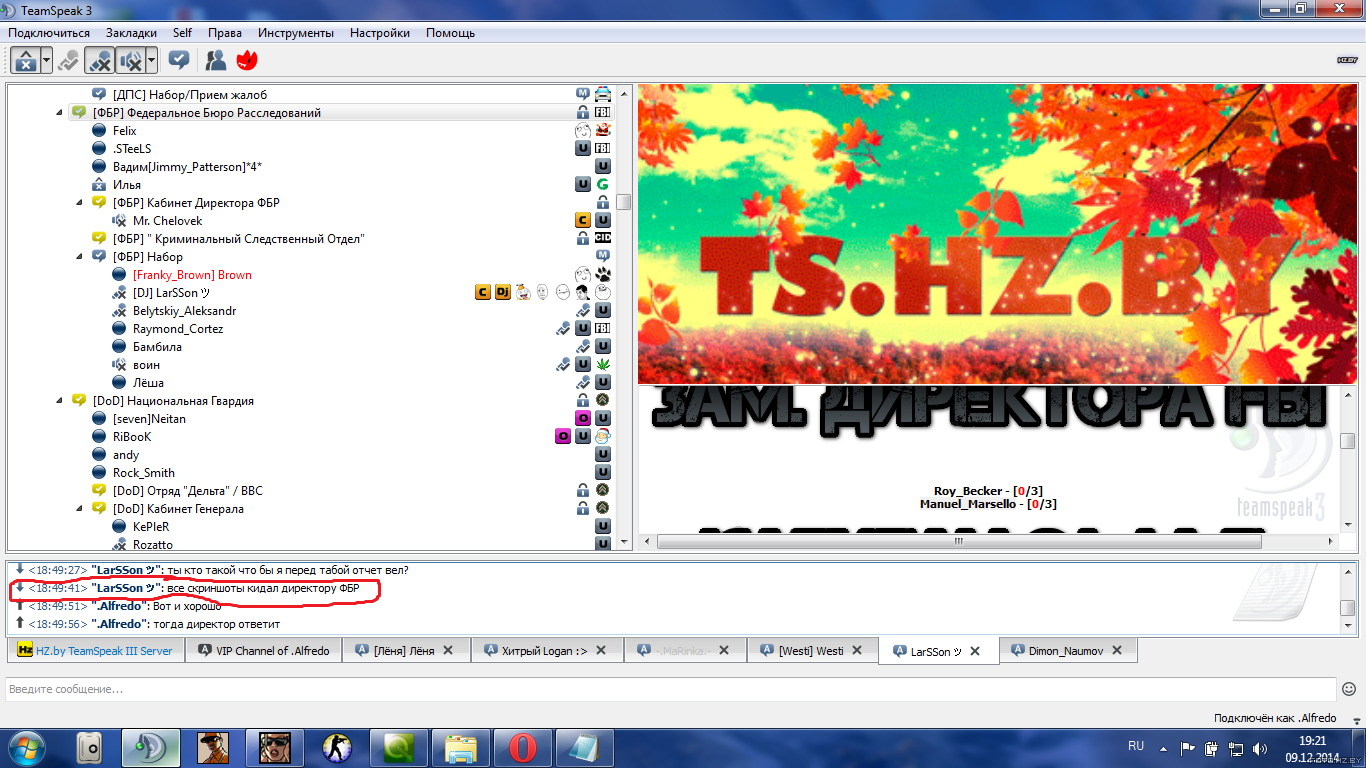The height and width of the screenshot is (768, 1366).
Task: Select user Вадим[Jimmy_Patterson]*4*
Action: [x=187, y=167]
